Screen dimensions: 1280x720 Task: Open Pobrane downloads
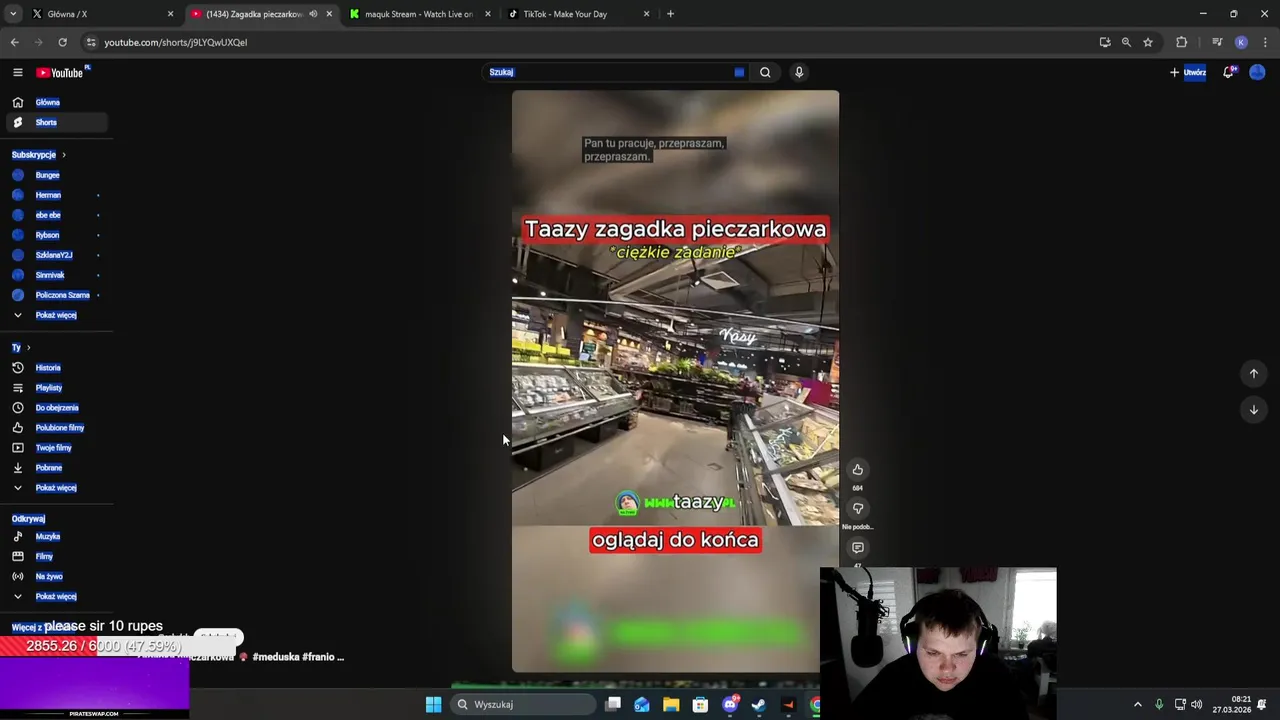pos(48,468)
